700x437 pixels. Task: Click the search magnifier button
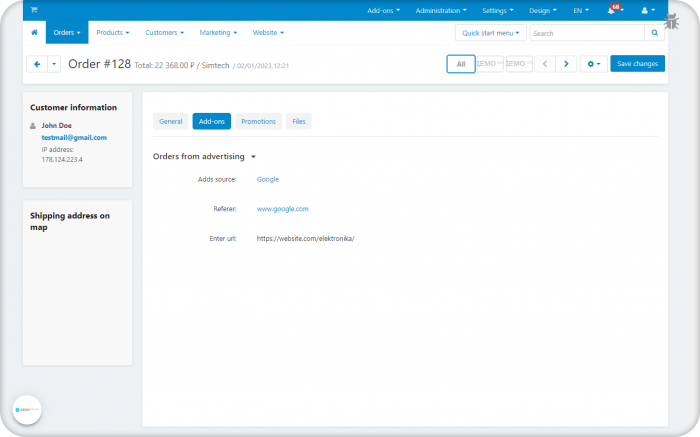(x=654, y=33)
